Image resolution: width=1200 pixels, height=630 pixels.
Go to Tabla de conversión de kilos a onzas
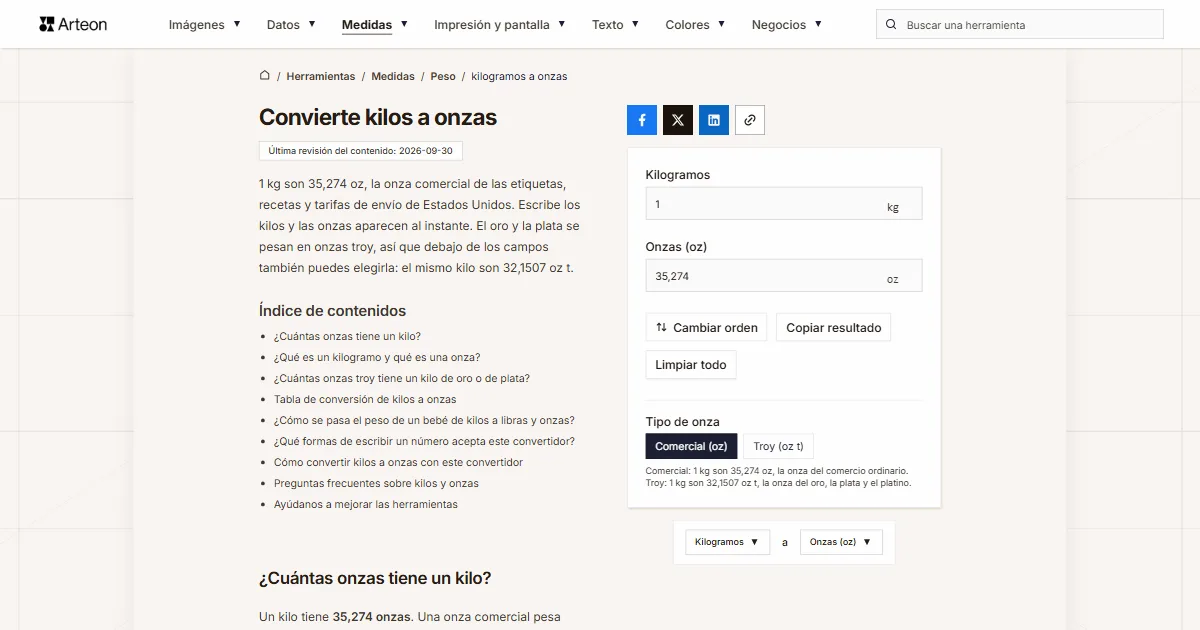[365, 400]
